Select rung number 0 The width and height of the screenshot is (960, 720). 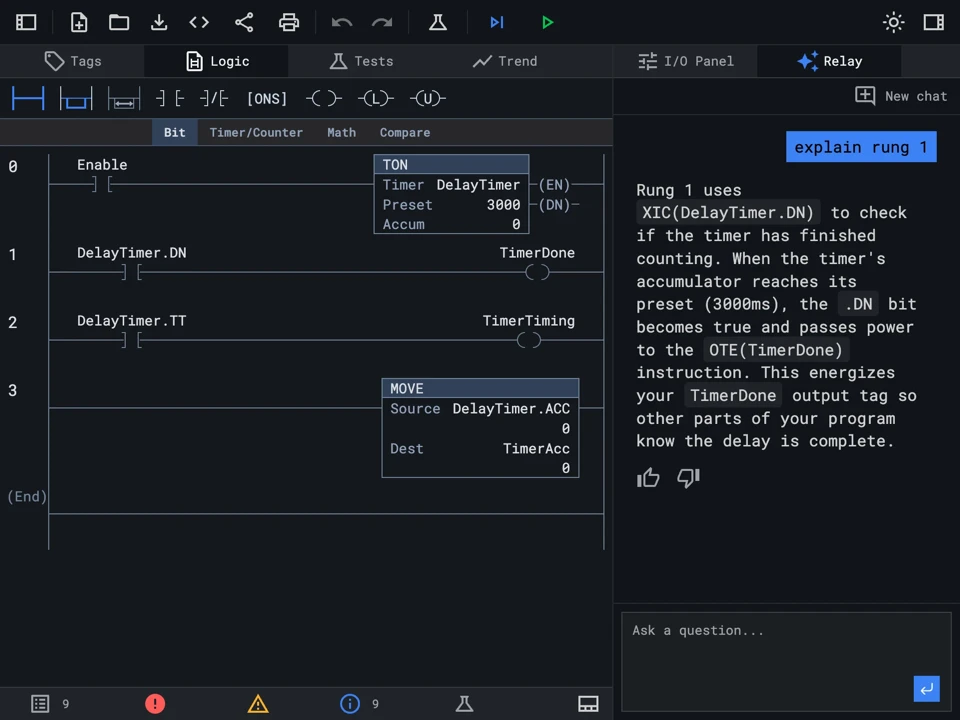[13, 167]
